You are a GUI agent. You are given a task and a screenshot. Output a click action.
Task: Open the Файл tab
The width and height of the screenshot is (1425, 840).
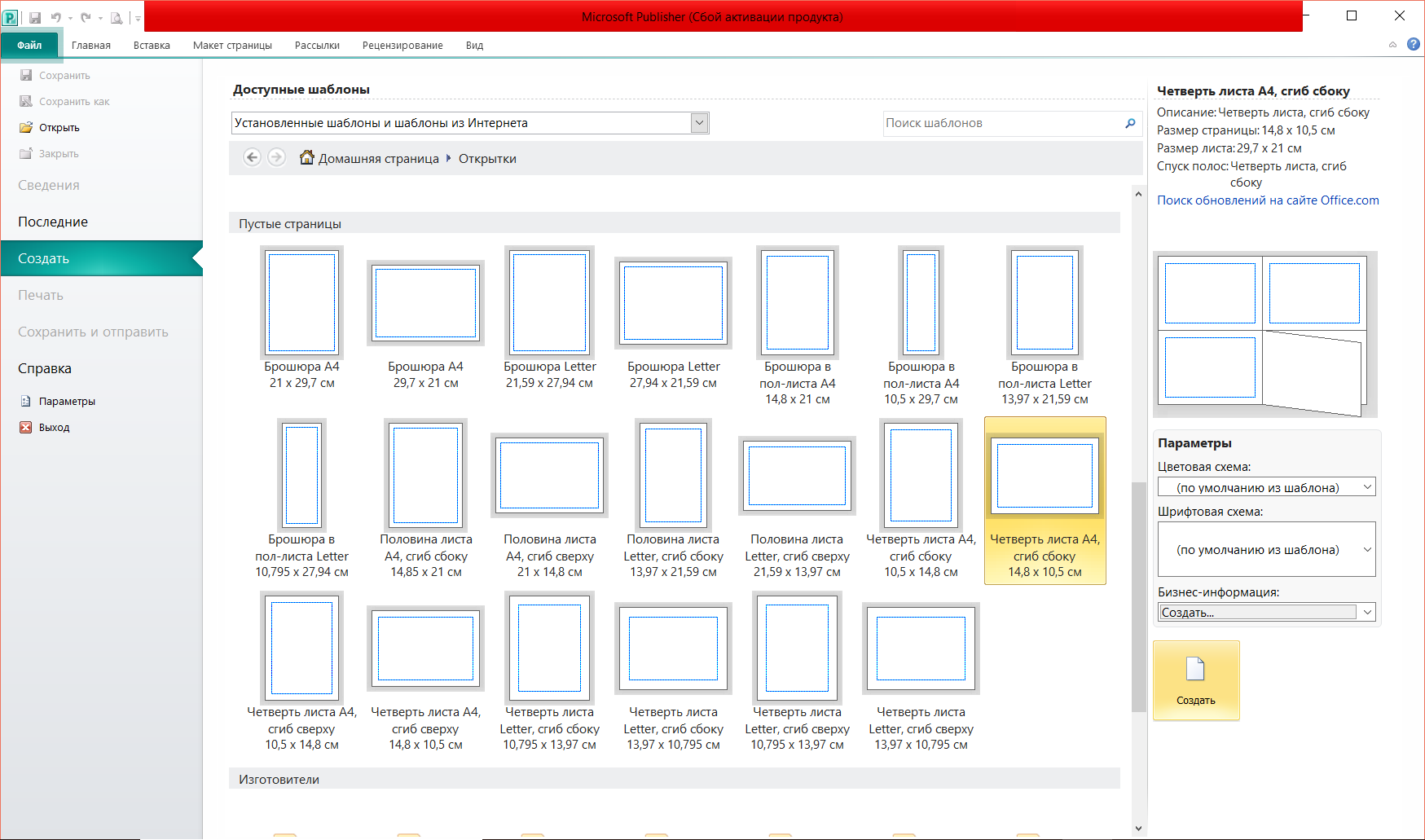[29, 45]
